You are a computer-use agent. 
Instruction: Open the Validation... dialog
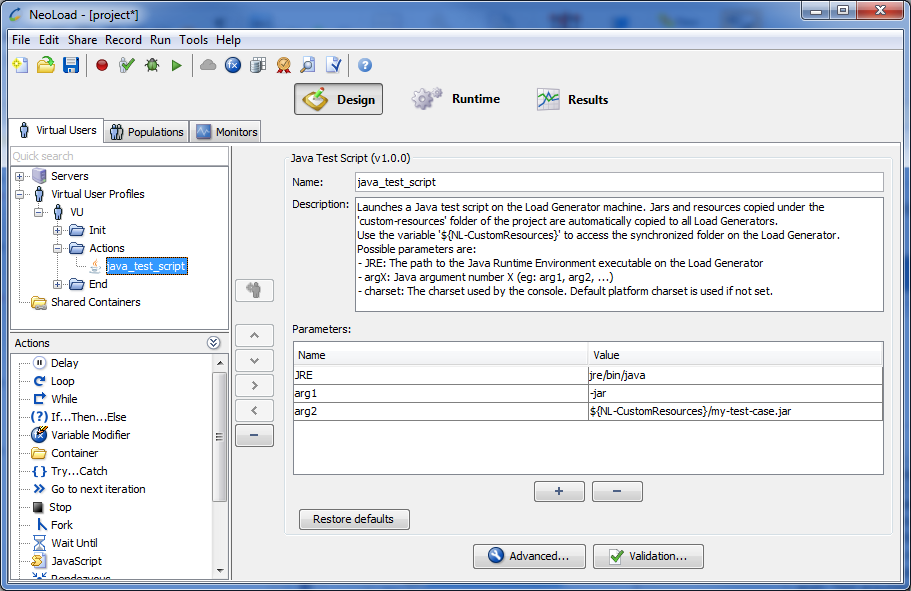point(648,556)
